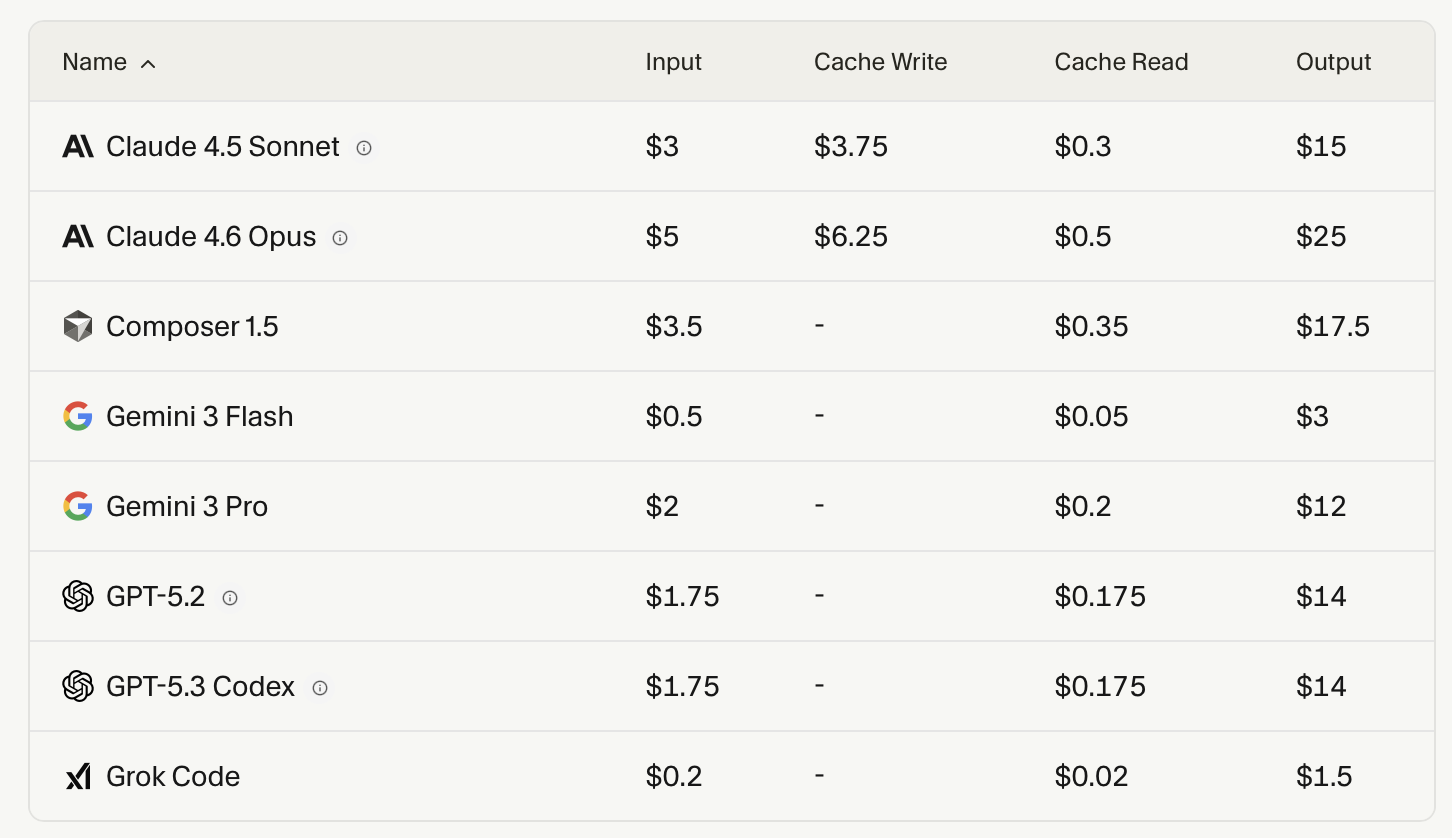Click the Composer 1.5 cube icon
Screen dimensions: 1452x838
click(x=77, y=327)
